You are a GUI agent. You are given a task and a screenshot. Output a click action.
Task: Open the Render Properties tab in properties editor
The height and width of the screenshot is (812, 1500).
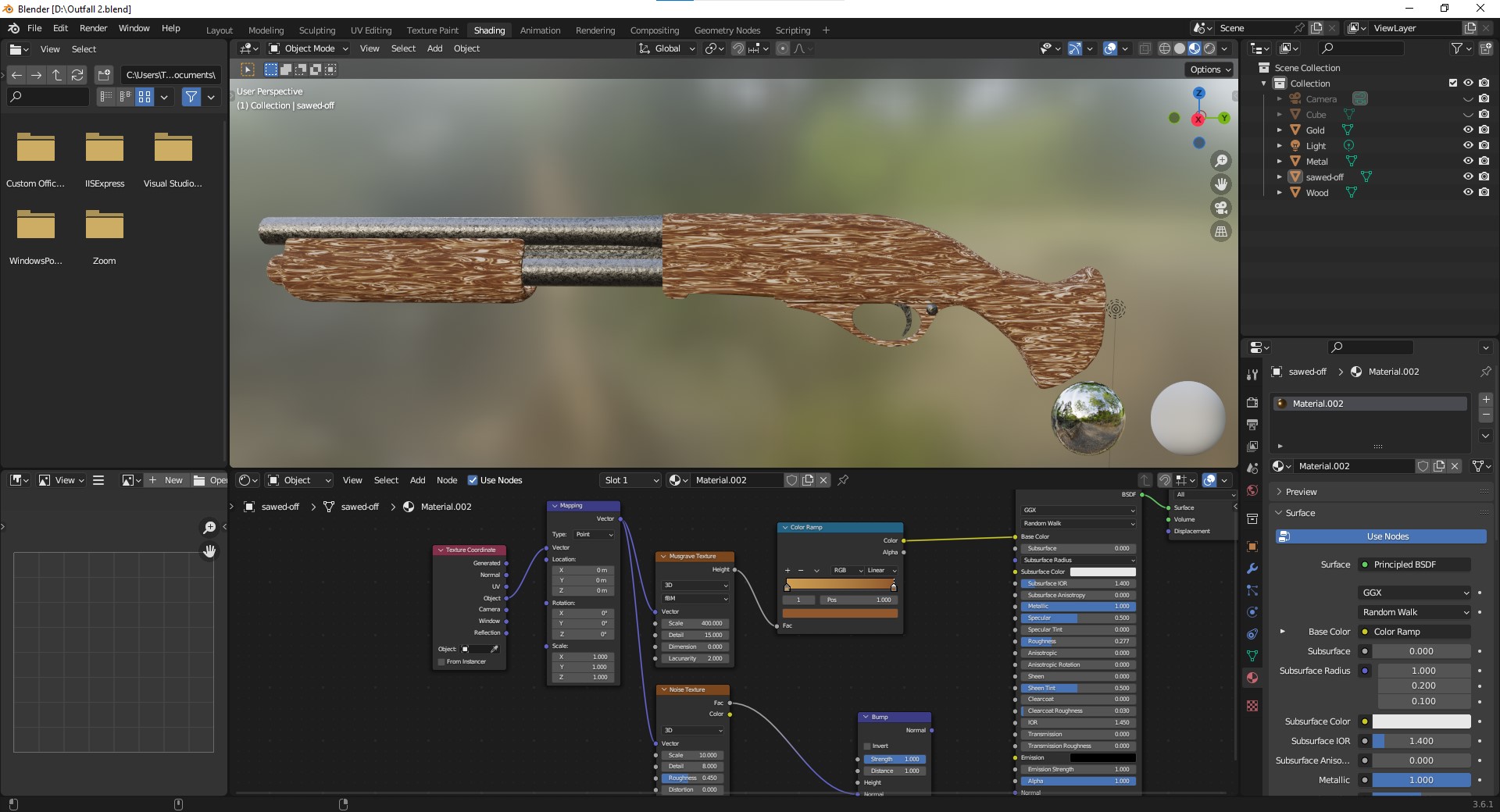(x=1252, y=403)
